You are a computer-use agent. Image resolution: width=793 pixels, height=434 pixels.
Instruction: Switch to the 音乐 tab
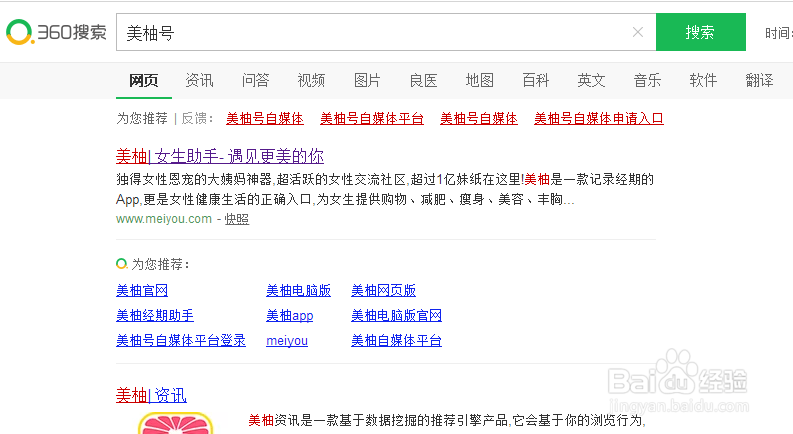(647, 80)
